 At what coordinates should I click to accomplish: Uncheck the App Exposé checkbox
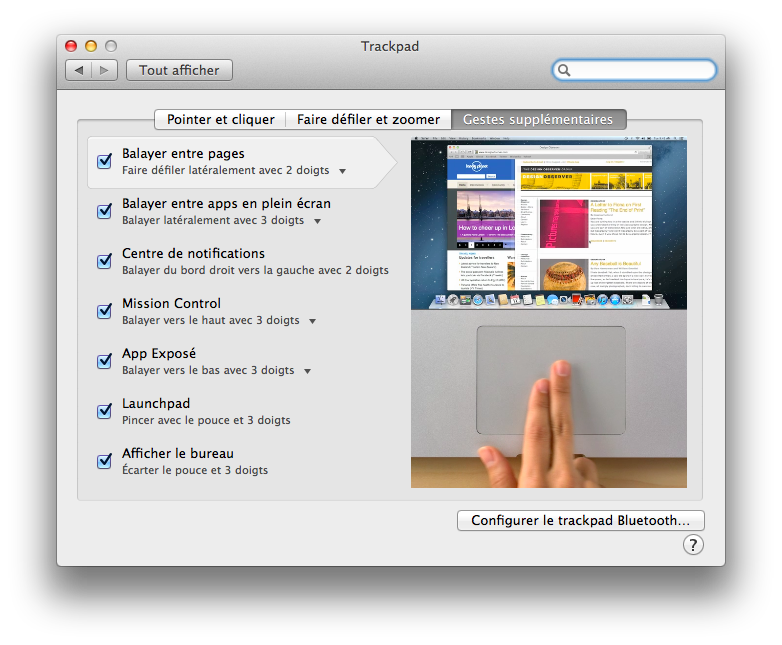coord(104,361)
